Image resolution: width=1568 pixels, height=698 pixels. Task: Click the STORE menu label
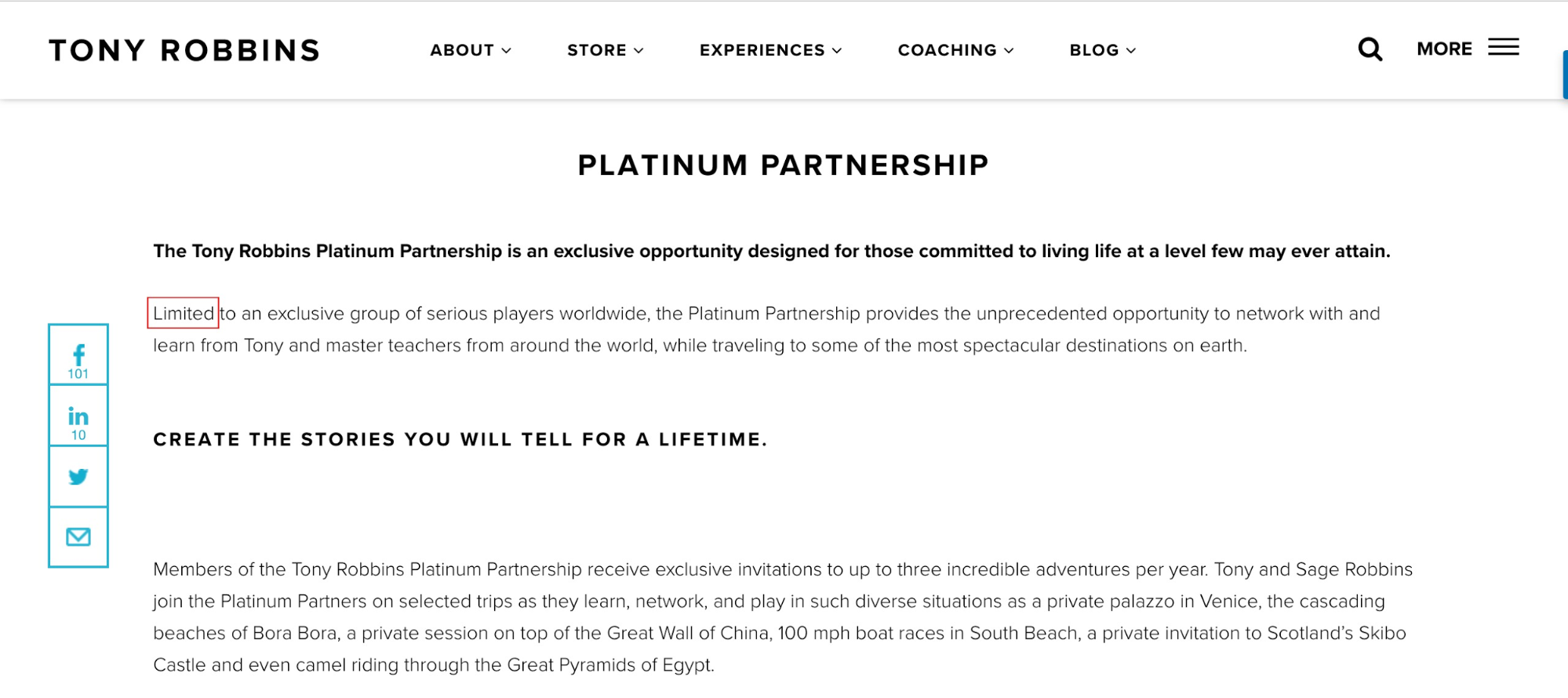pos(597,50)
